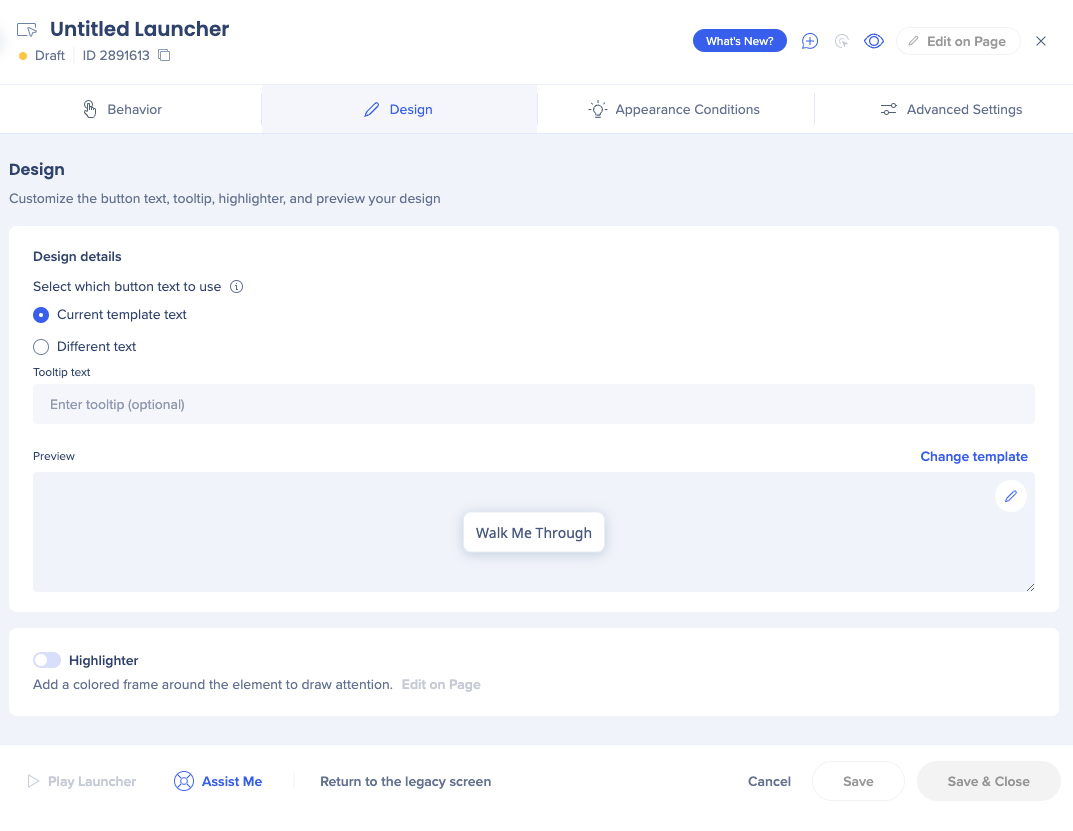
Task: Click the add comment plus bubble icon
Action: (810, 41)
